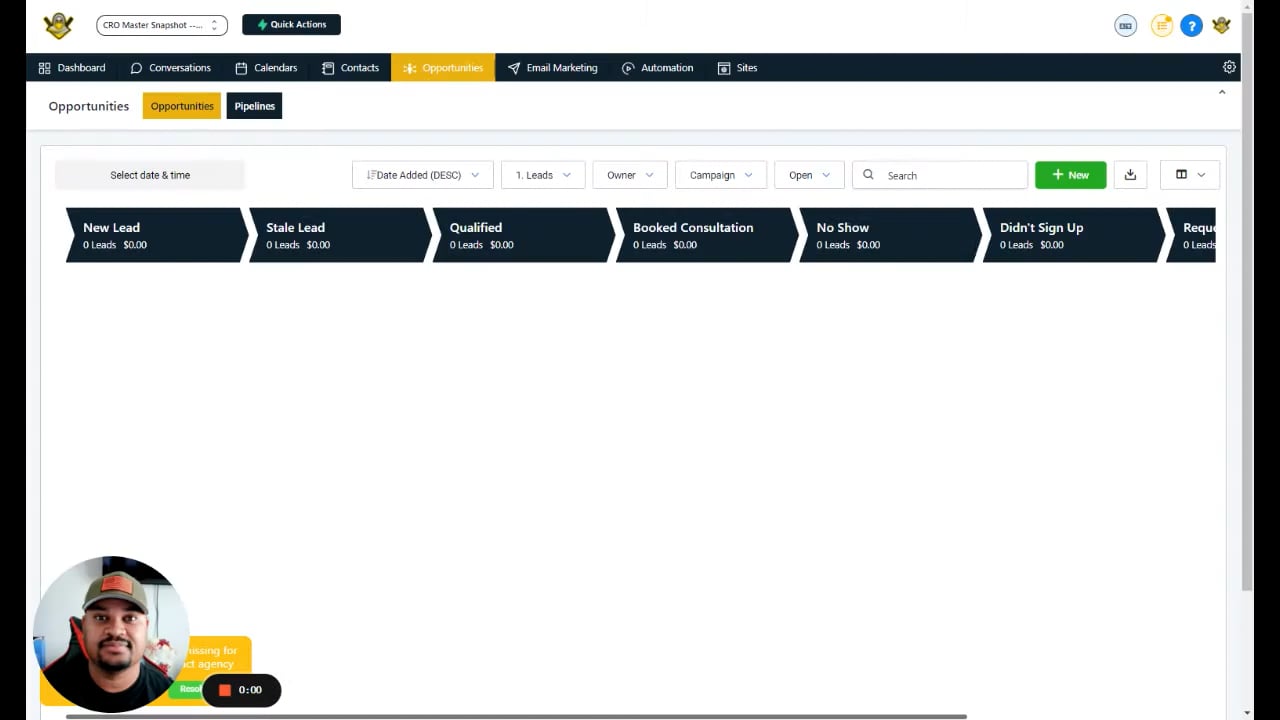This screenshot has height=720, width=1280.
Task: Switch to the Pipelines tab
Action: coord(254,106)
